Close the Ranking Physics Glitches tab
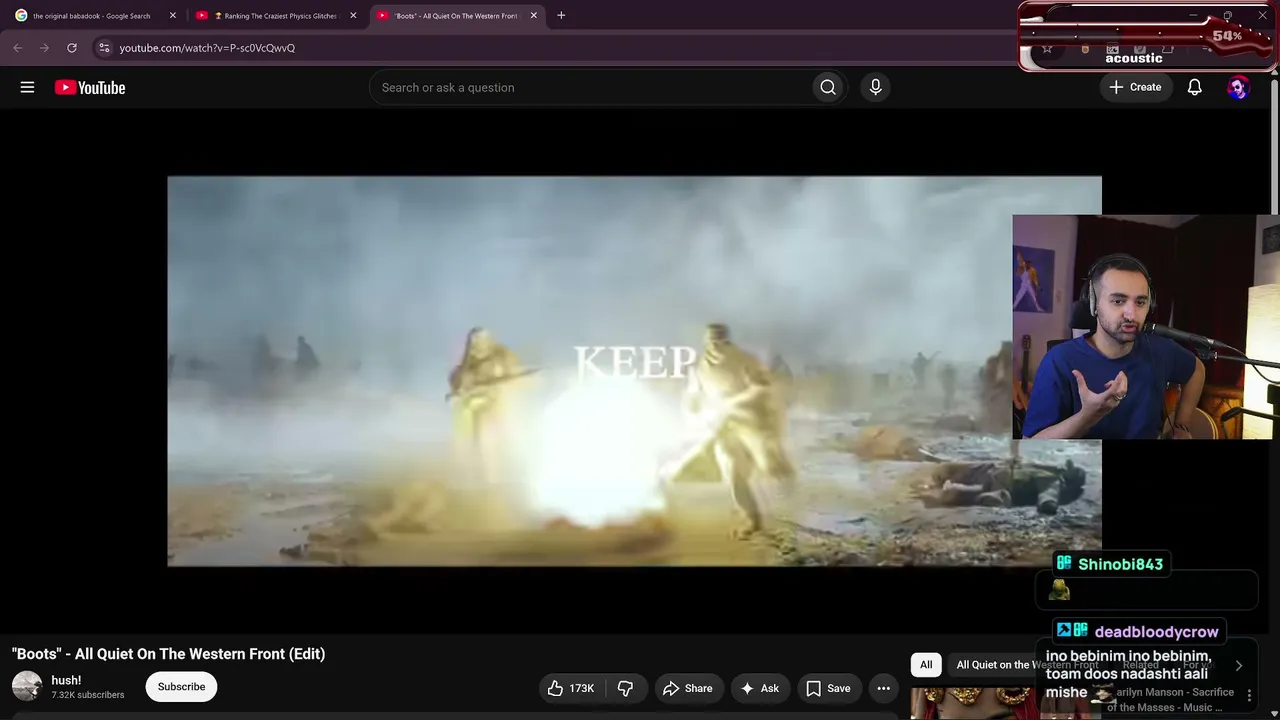The image size is (1280, 720). point(353,15)
